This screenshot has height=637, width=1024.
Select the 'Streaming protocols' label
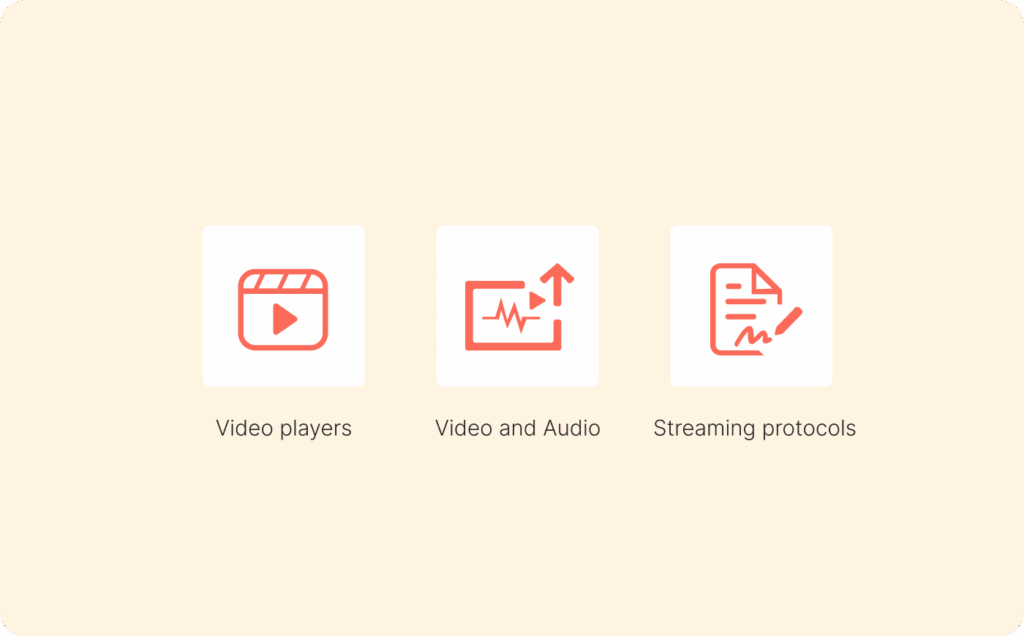[x=754, y=429]
